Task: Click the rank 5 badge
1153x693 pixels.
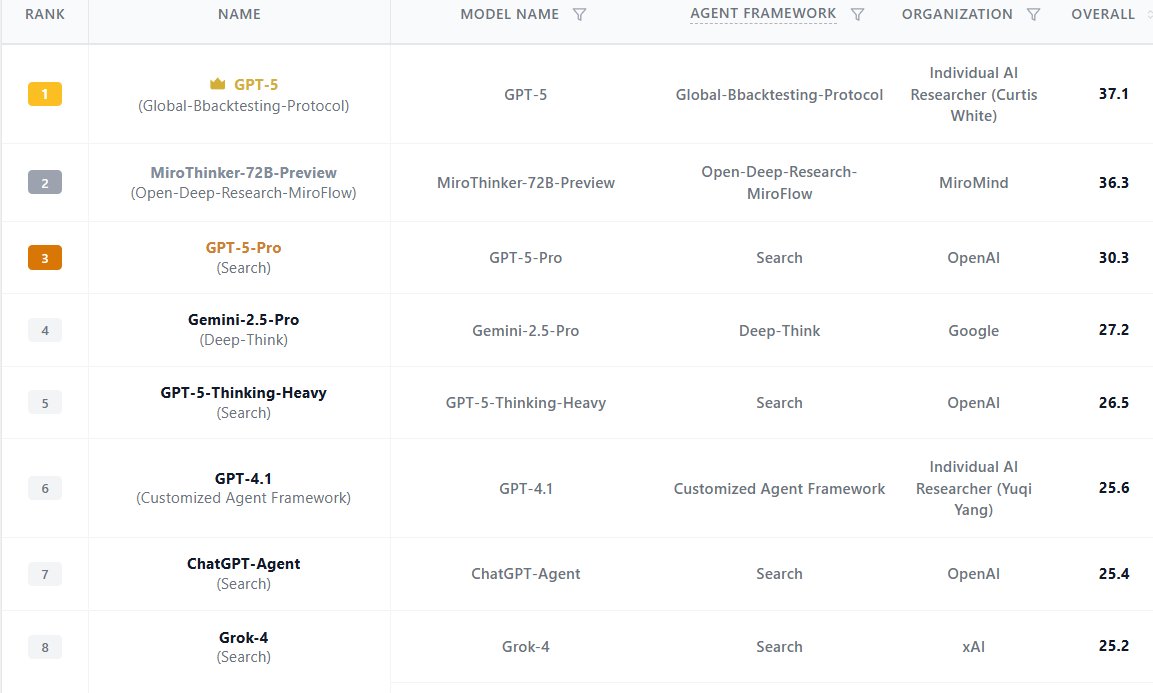Action: coord(45,402)
